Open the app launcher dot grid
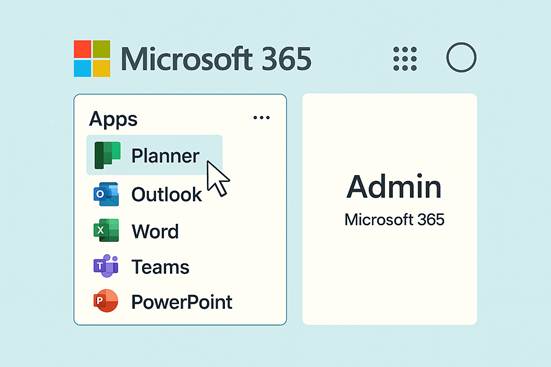The image size is (551, 367). tap(405, 58)
